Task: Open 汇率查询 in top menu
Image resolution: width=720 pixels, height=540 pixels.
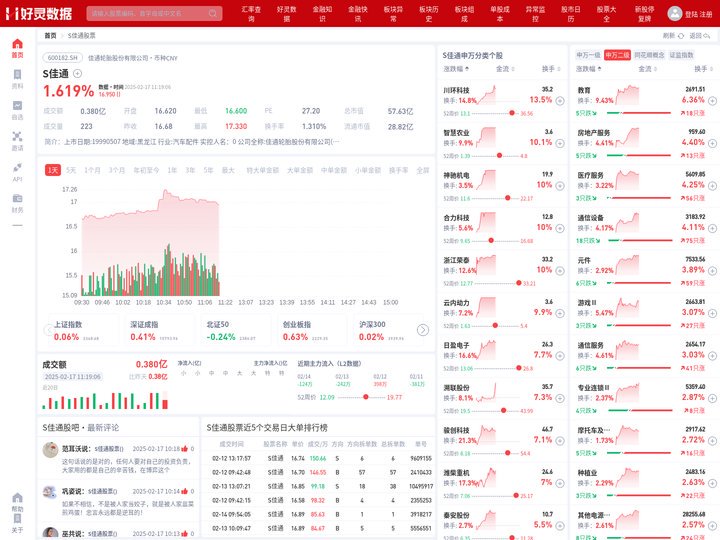Action: tap(251, 13)
